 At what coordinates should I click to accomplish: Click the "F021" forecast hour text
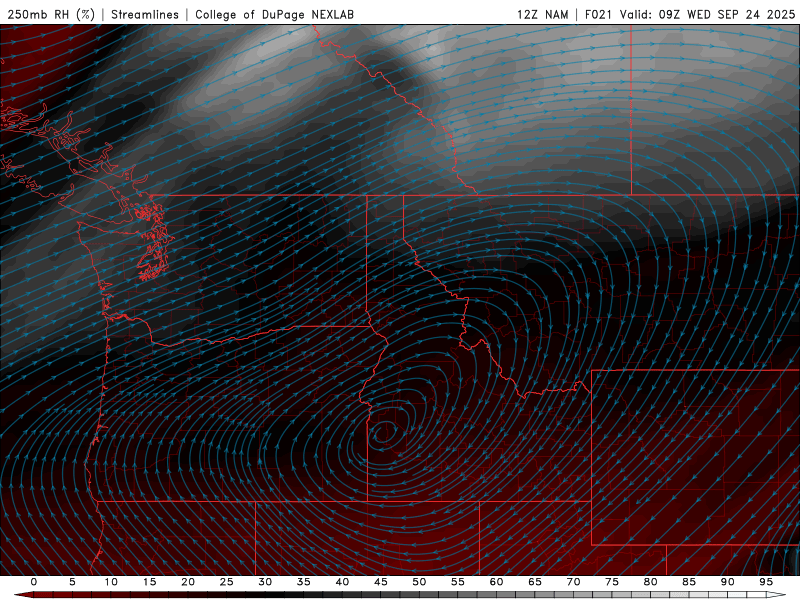coord(598,14)
